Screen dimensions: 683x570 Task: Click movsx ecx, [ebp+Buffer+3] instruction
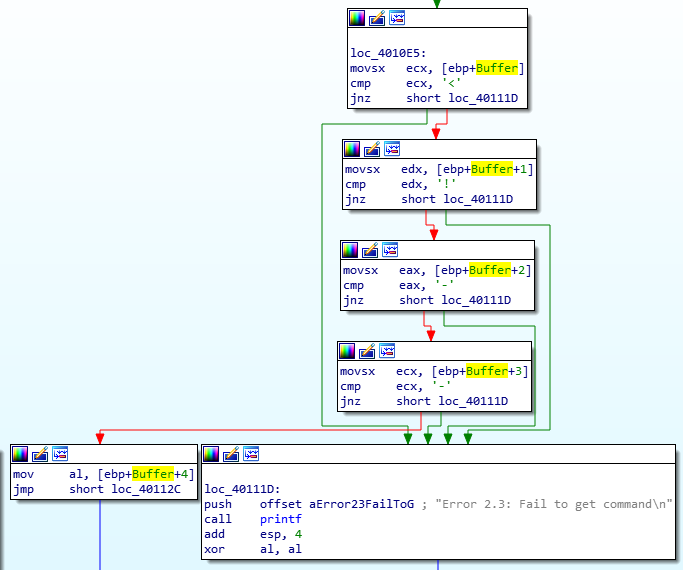point(434,371)
